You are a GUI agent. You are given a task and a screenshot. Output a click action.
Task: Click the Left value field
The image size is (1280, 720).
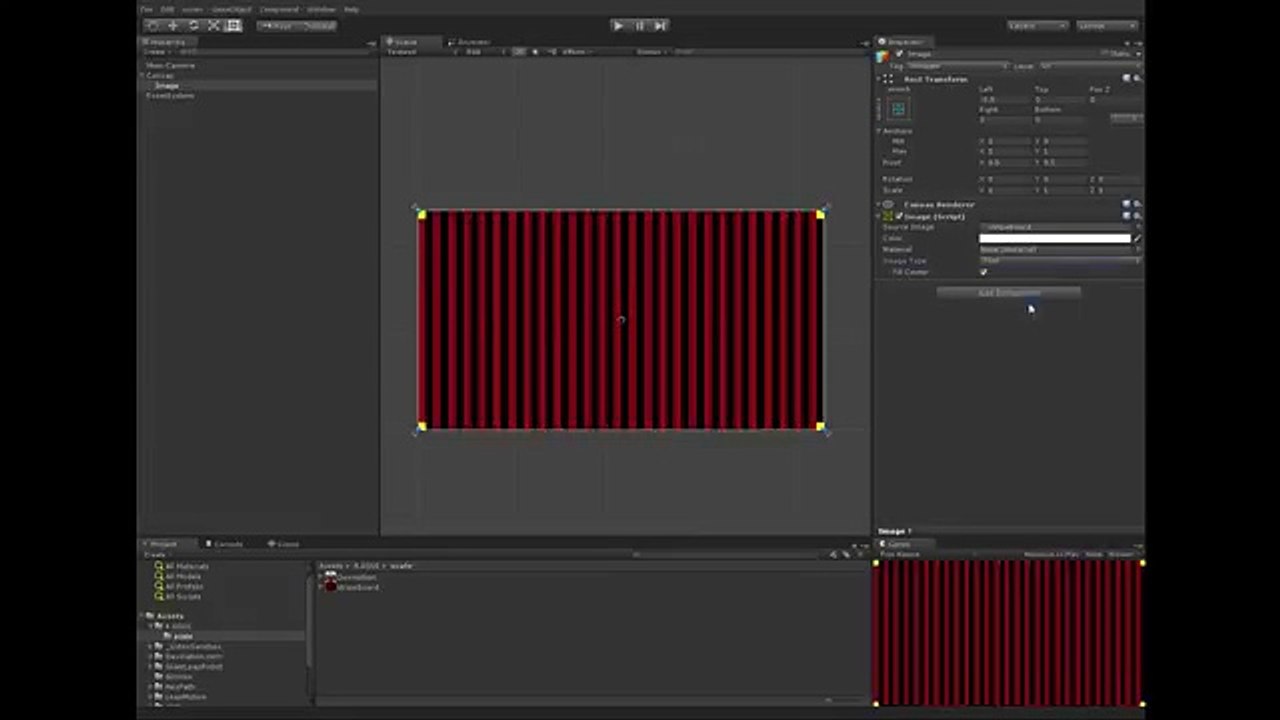coord(1003,100)
